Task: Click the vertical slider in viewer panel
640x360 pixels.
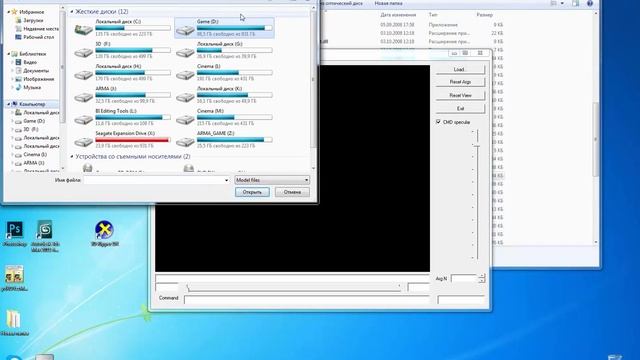Action: point(477,194)
